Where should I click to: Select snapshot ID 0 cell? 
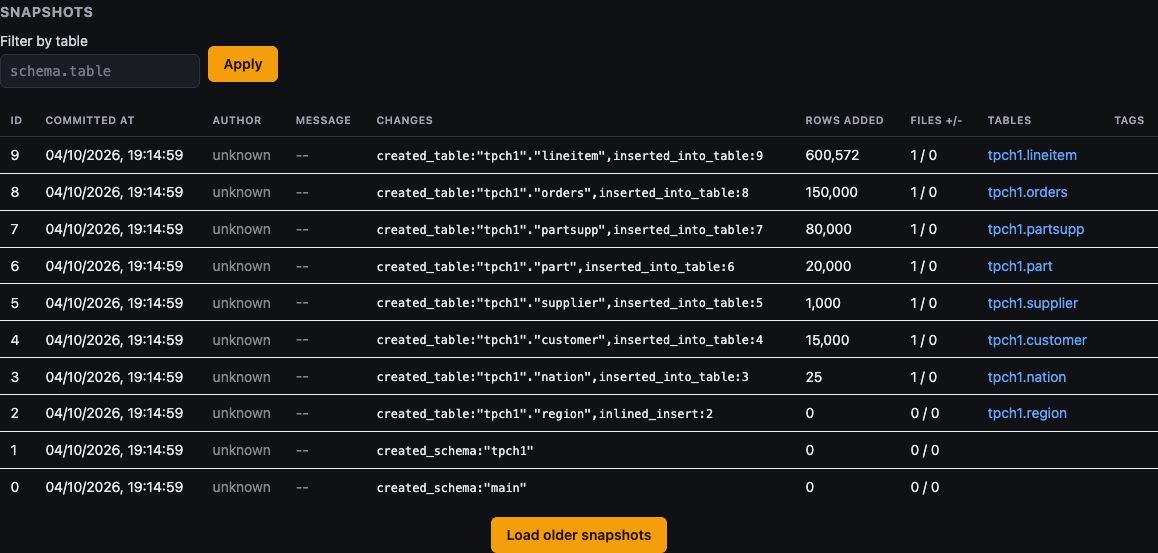point(15,487)
